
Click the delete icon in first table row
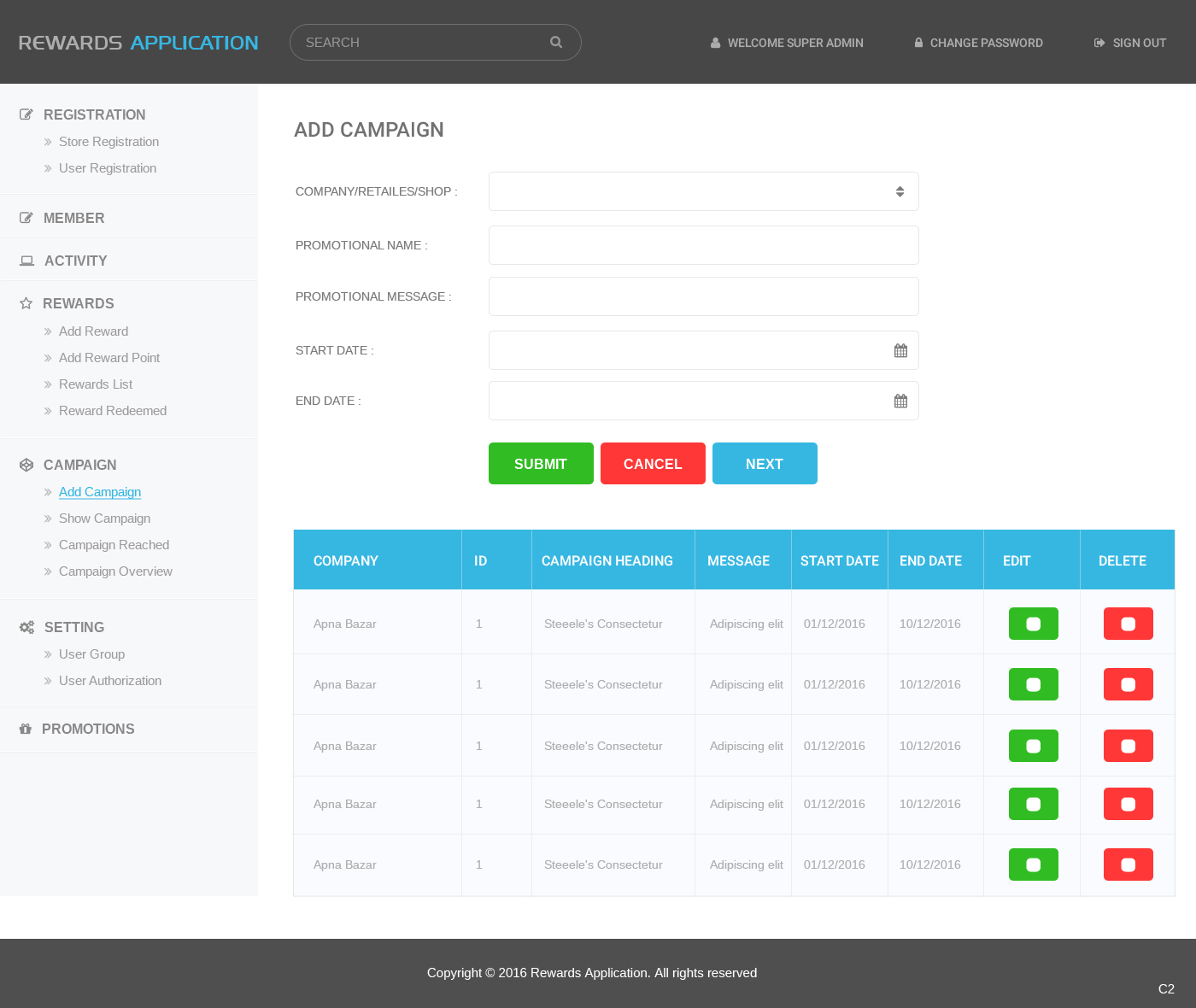[x=1128, y=624]
